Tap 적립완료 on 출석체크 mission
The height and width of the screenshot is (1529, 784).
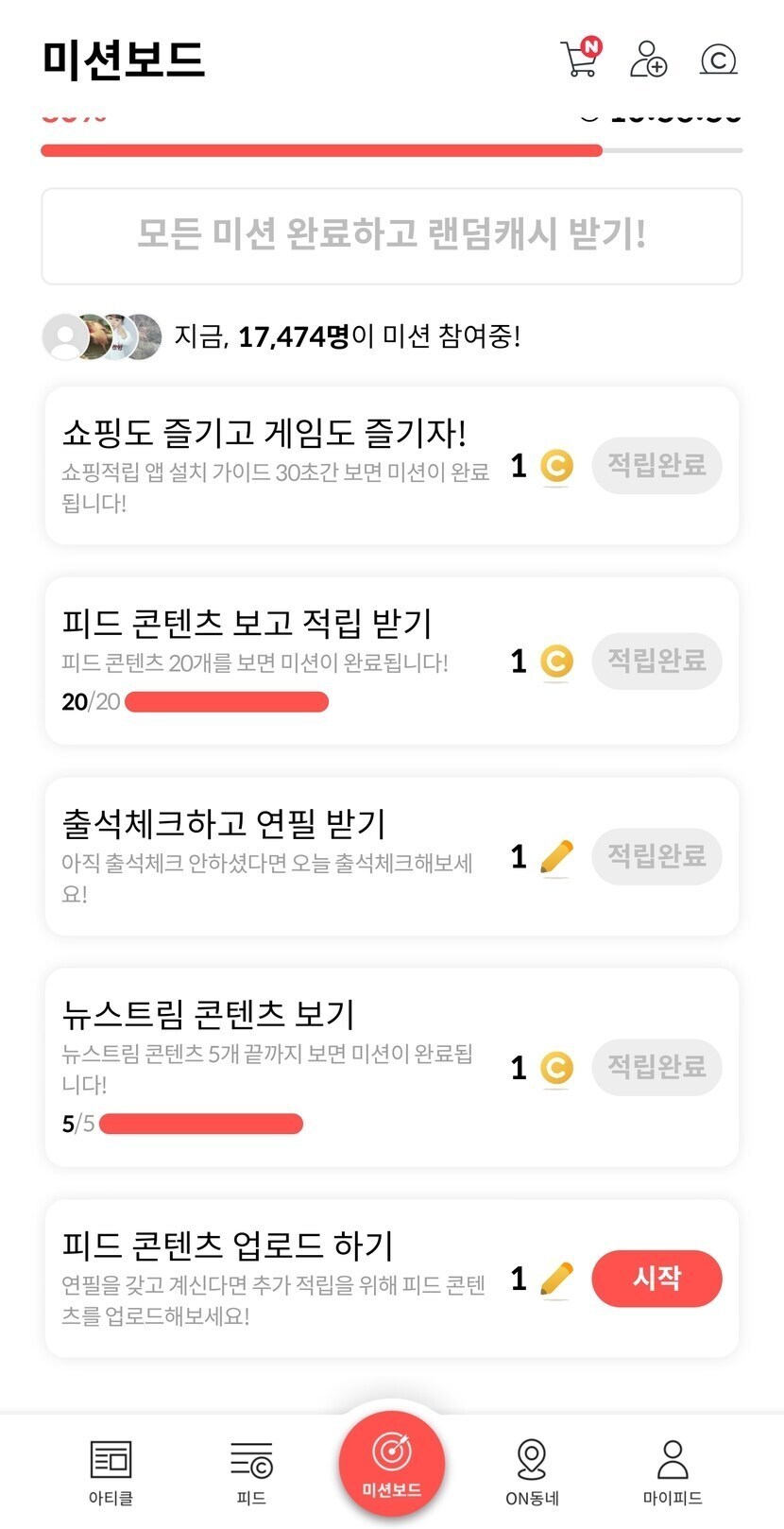click(x=656, y=856)
